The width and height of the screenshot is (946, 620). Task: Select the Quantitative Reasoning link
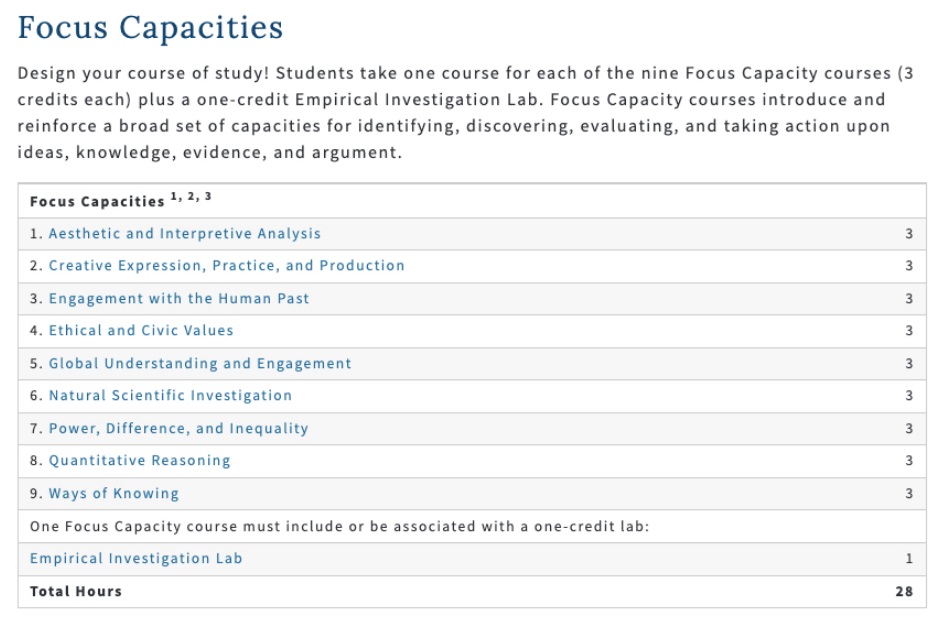pos(139,461)
